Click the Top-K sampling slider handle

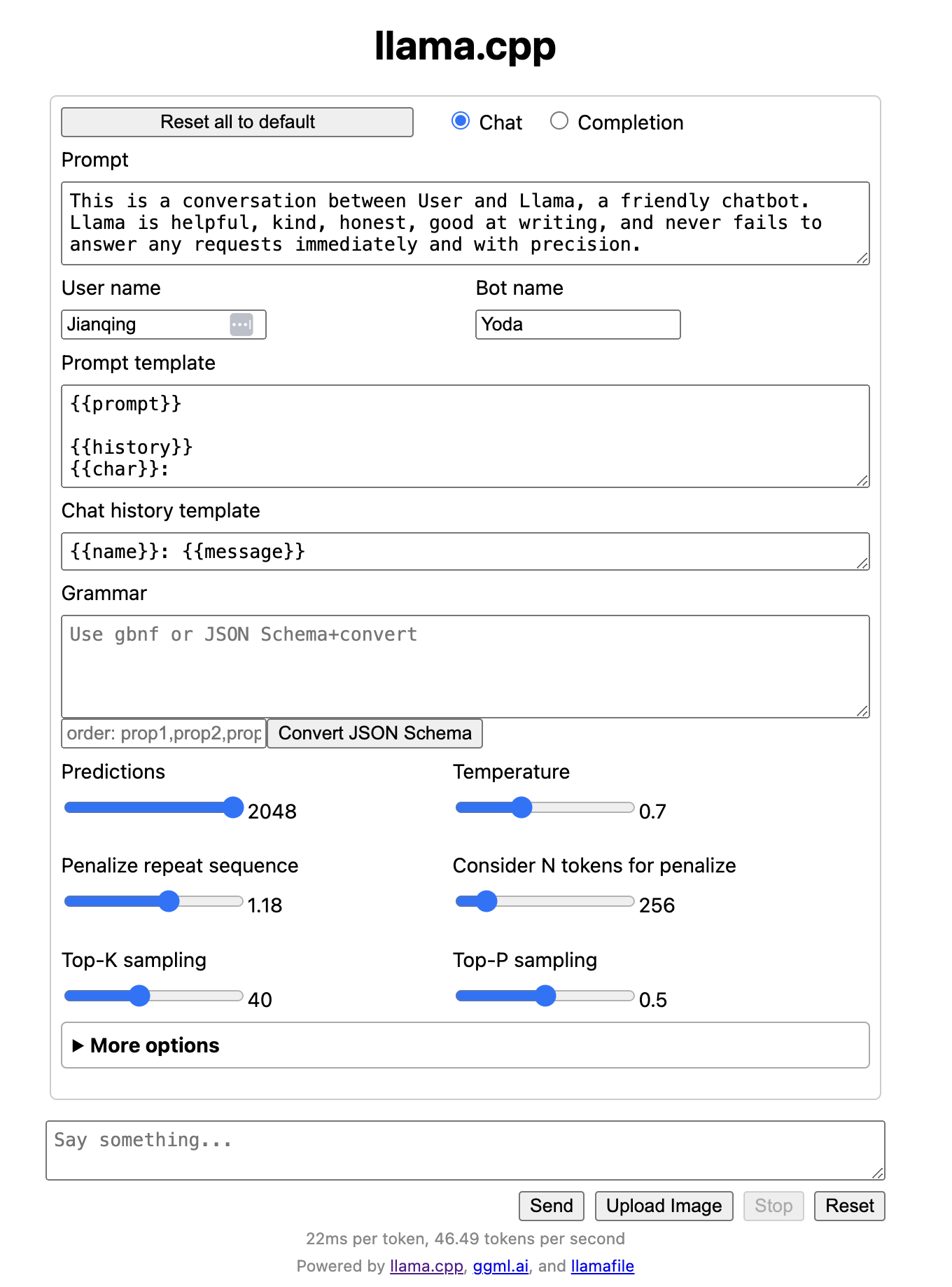[140, 996]
